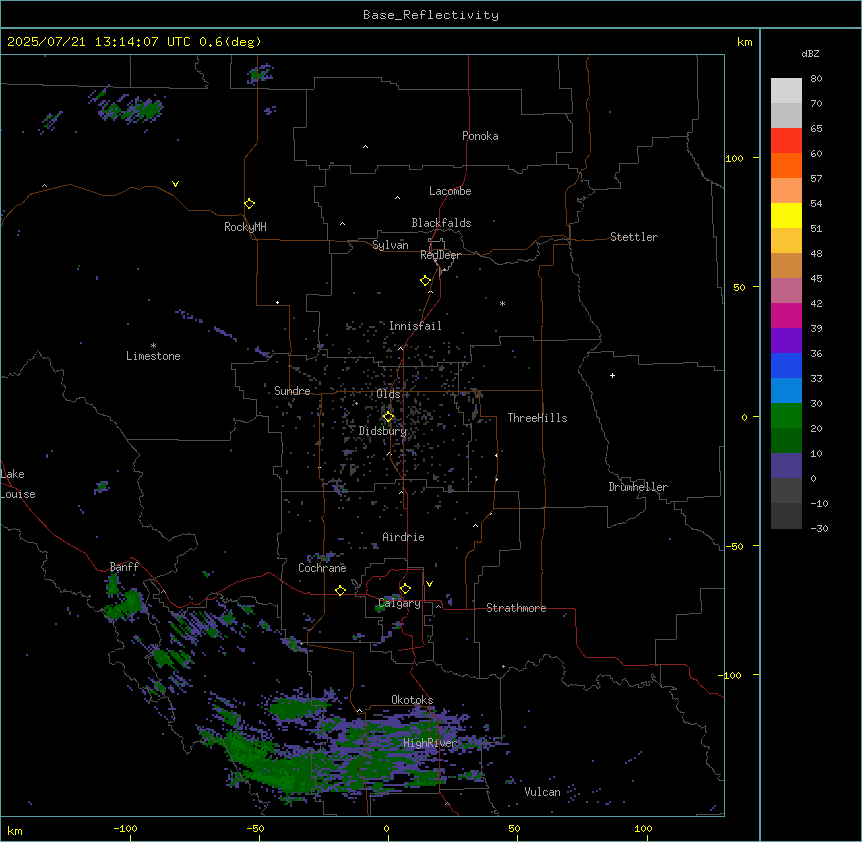Select the Lacombe label on the map
862x842 pixels.
pyautogui.click(x=450, y=191)
